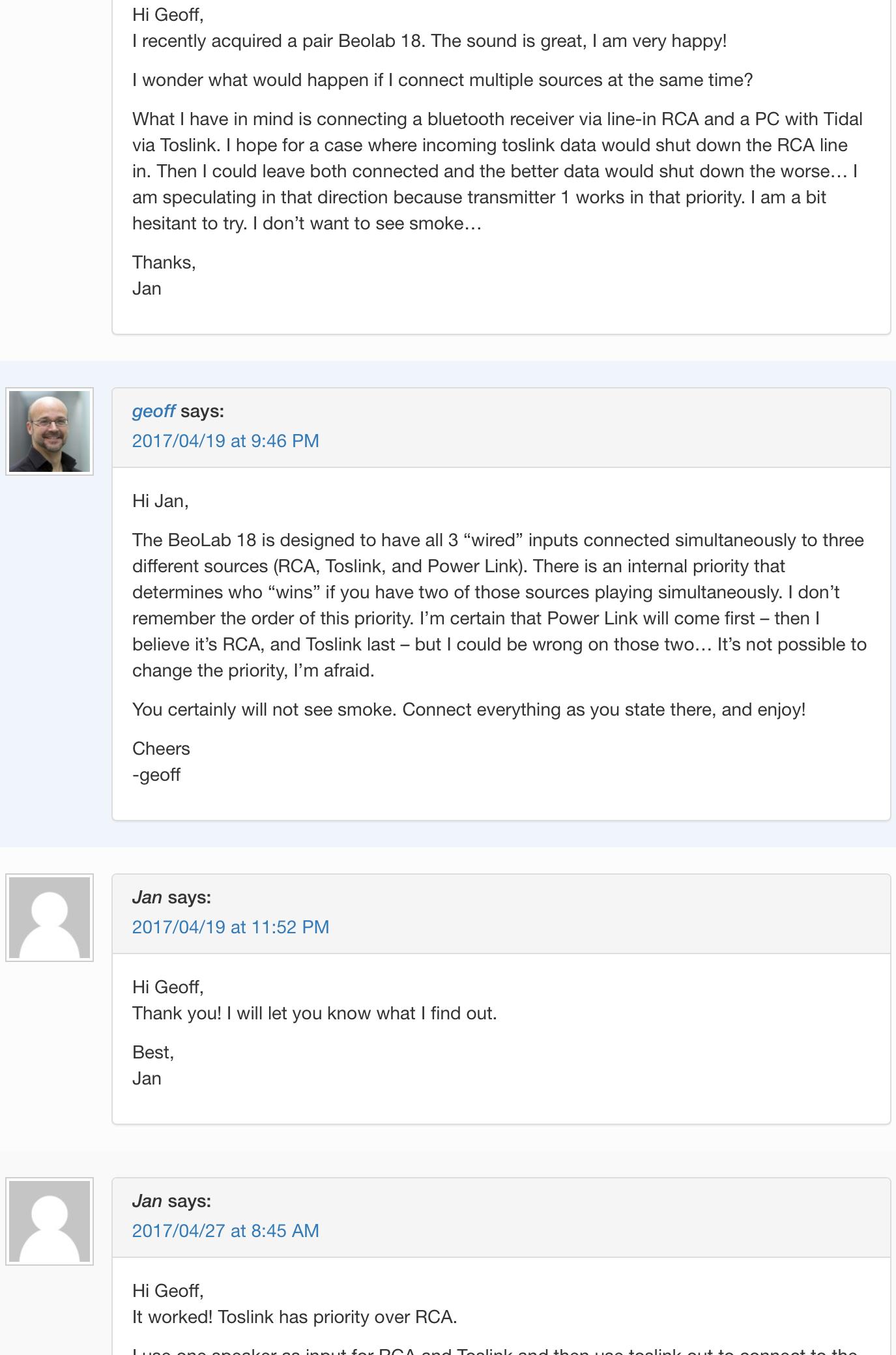Click the paragraph starting 'What I have in mind'

[x=499, y=171]
